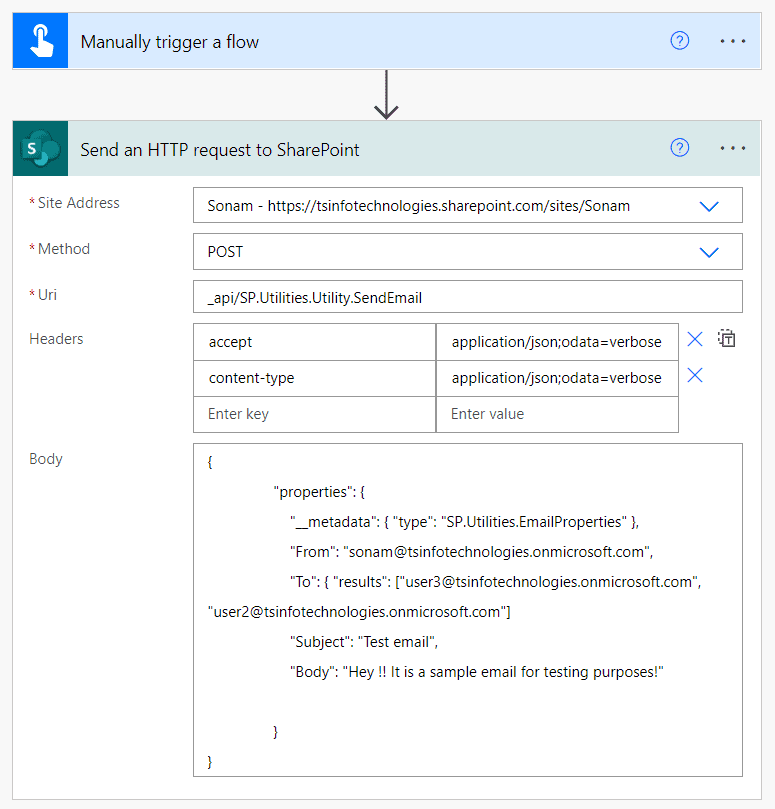Screen dimensions: 775x809
Task: Click the SharePoint connector icon
Action: 41,149
